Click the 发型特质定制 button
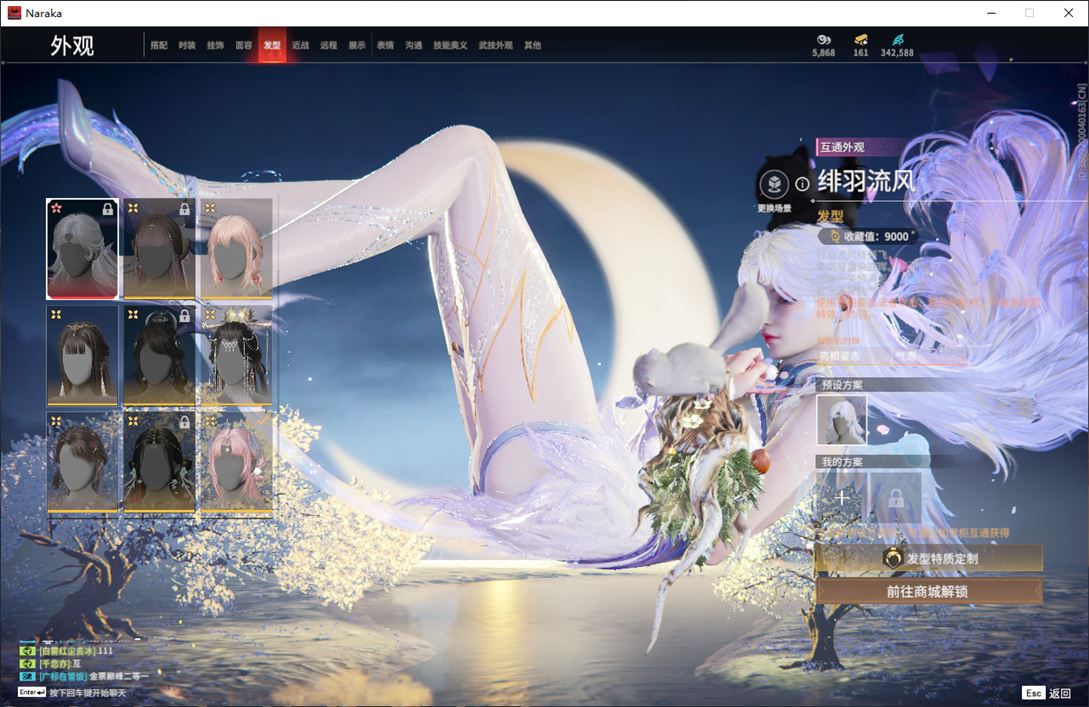This screenshot has width=1089, height=707. [929, 559]
